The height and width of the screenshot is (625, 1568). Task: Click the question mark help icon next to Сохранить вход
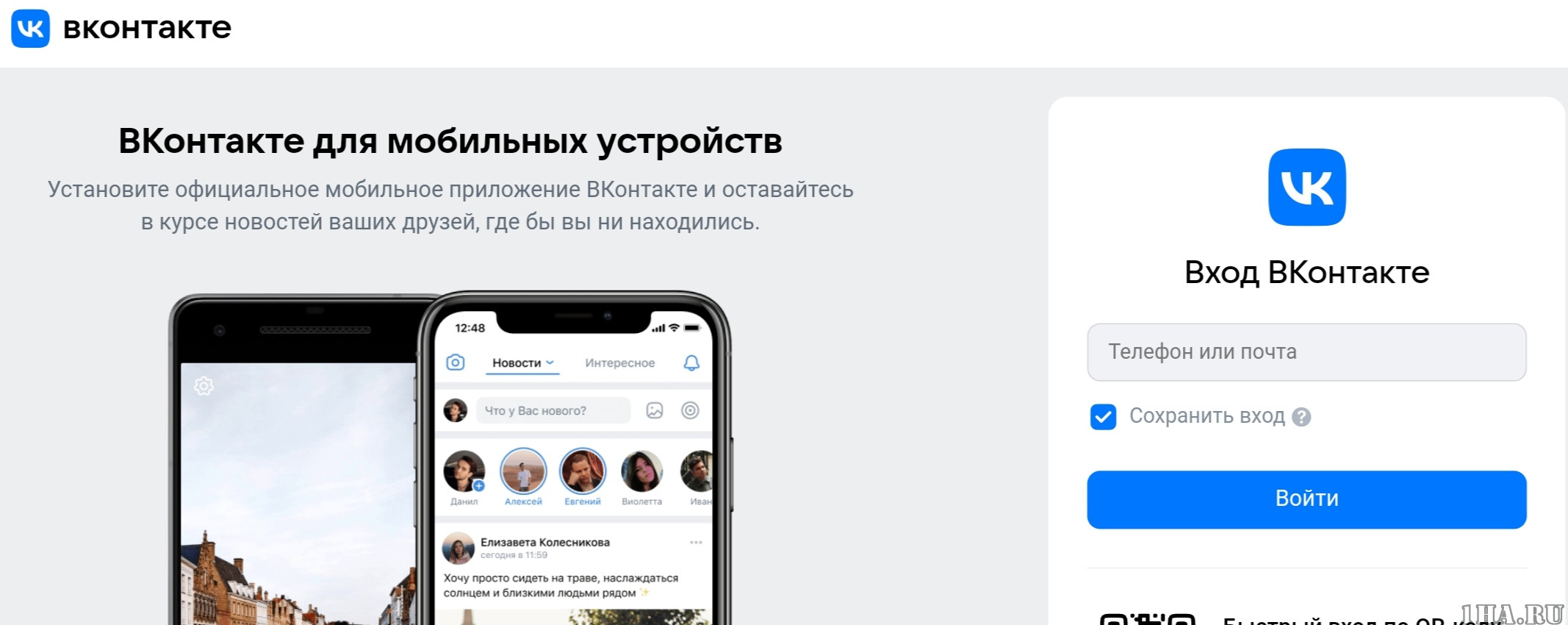pyautogui.click(x=1301, y=417)
